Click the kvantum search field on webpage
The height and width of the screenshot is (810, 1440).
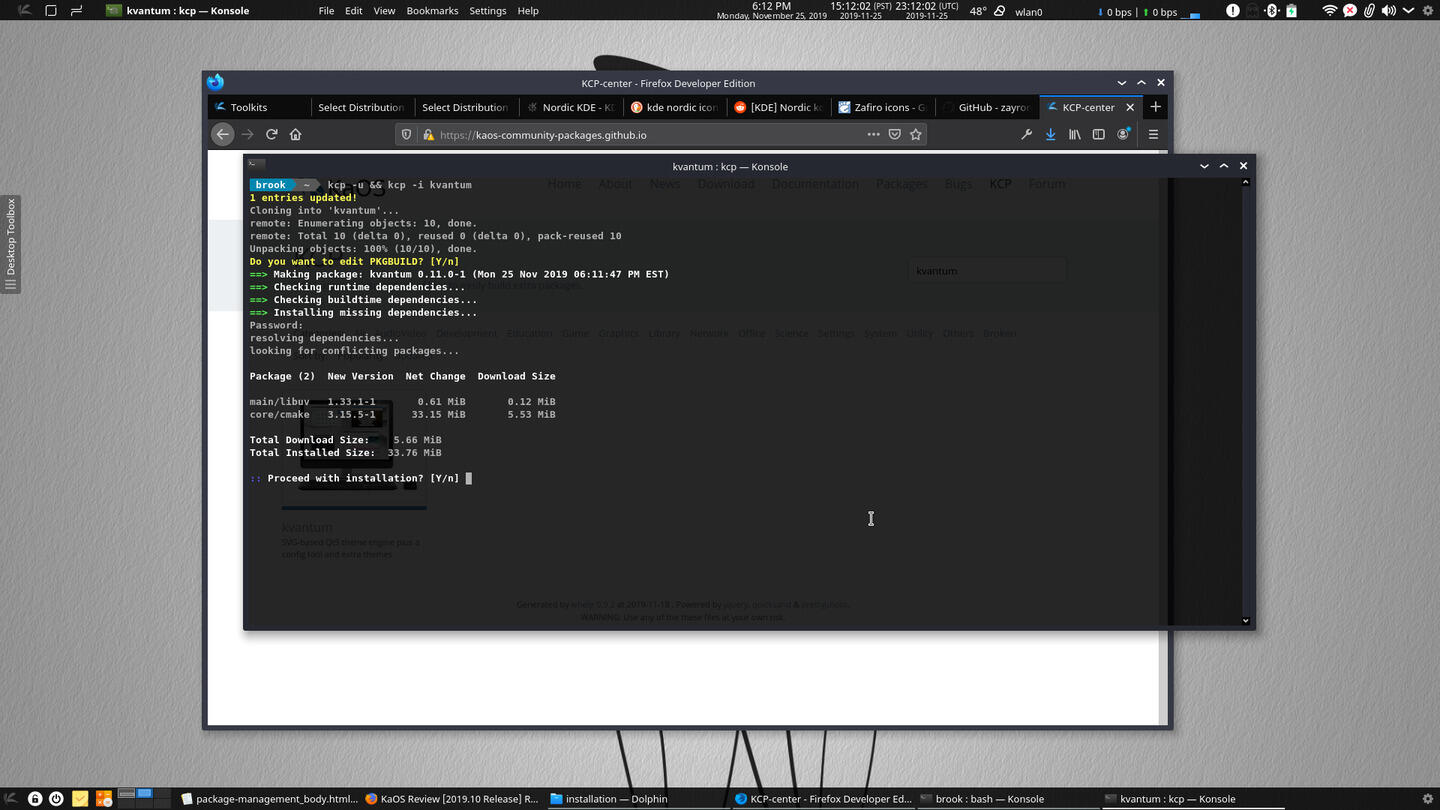[987, 271]
